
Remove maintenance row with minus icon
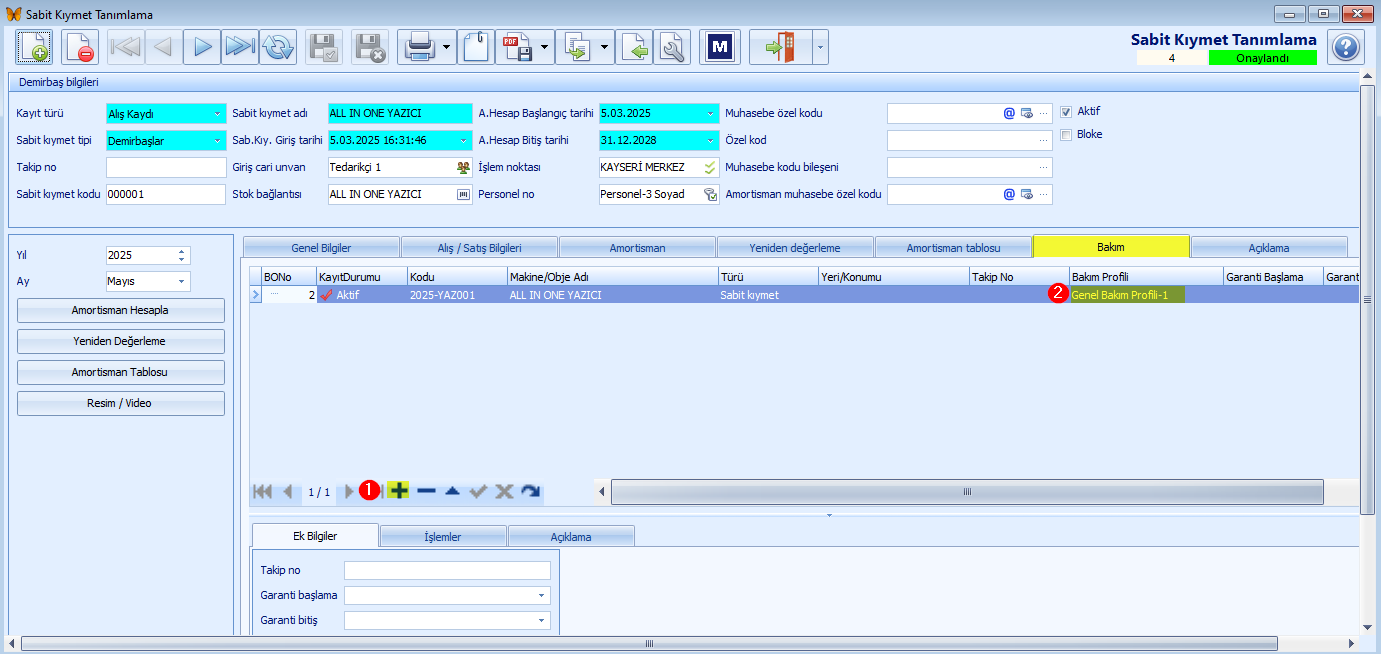click(426, 491)
